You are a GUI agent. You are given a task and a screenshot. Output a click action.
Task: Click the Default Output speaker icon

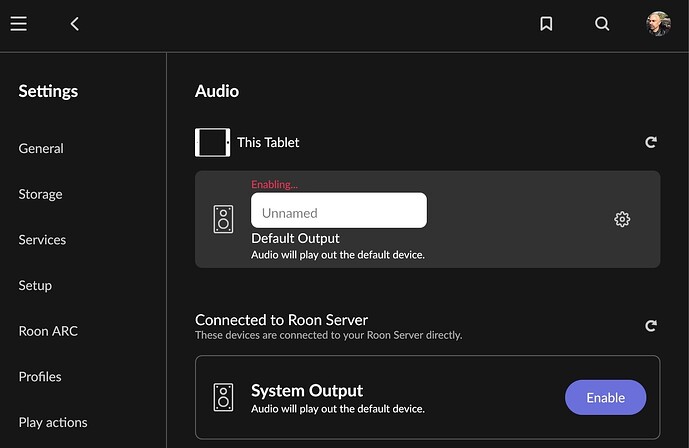click(223, 219)
